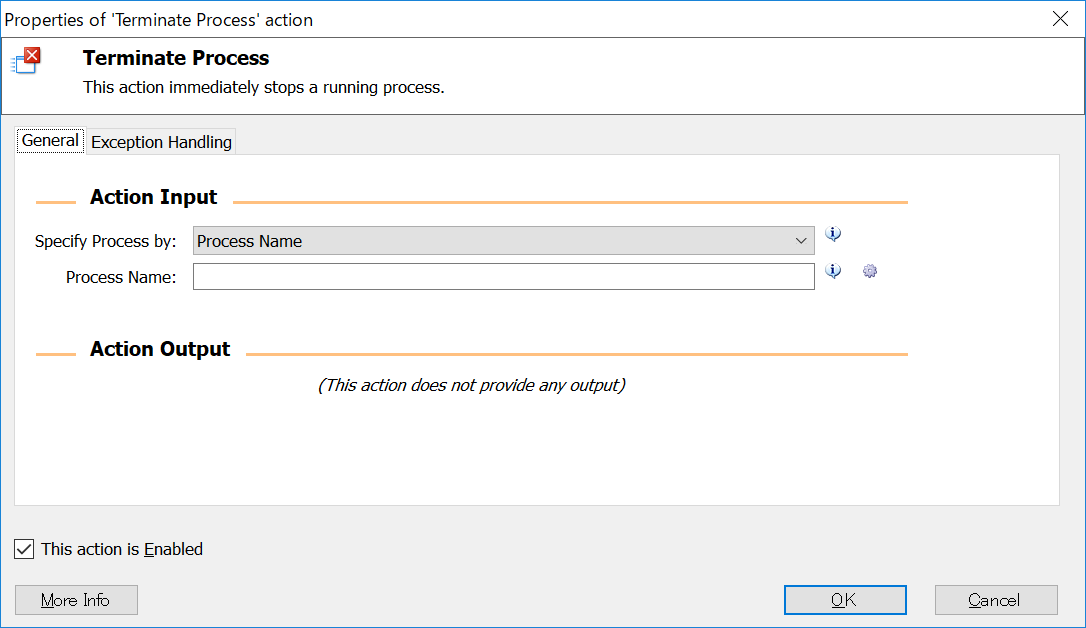Focus the Process Name text field

coord(503,277)
